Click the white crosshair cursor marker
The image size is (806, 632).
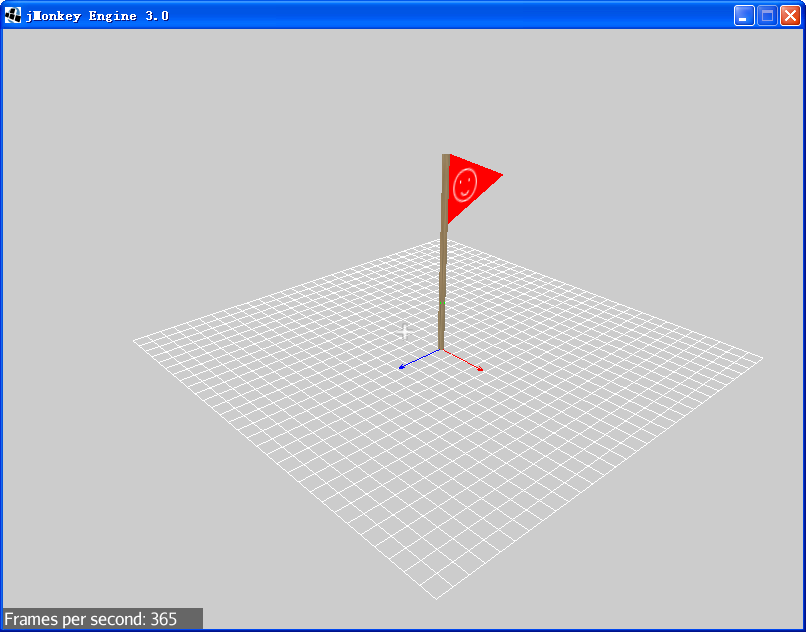click(405, 333)
